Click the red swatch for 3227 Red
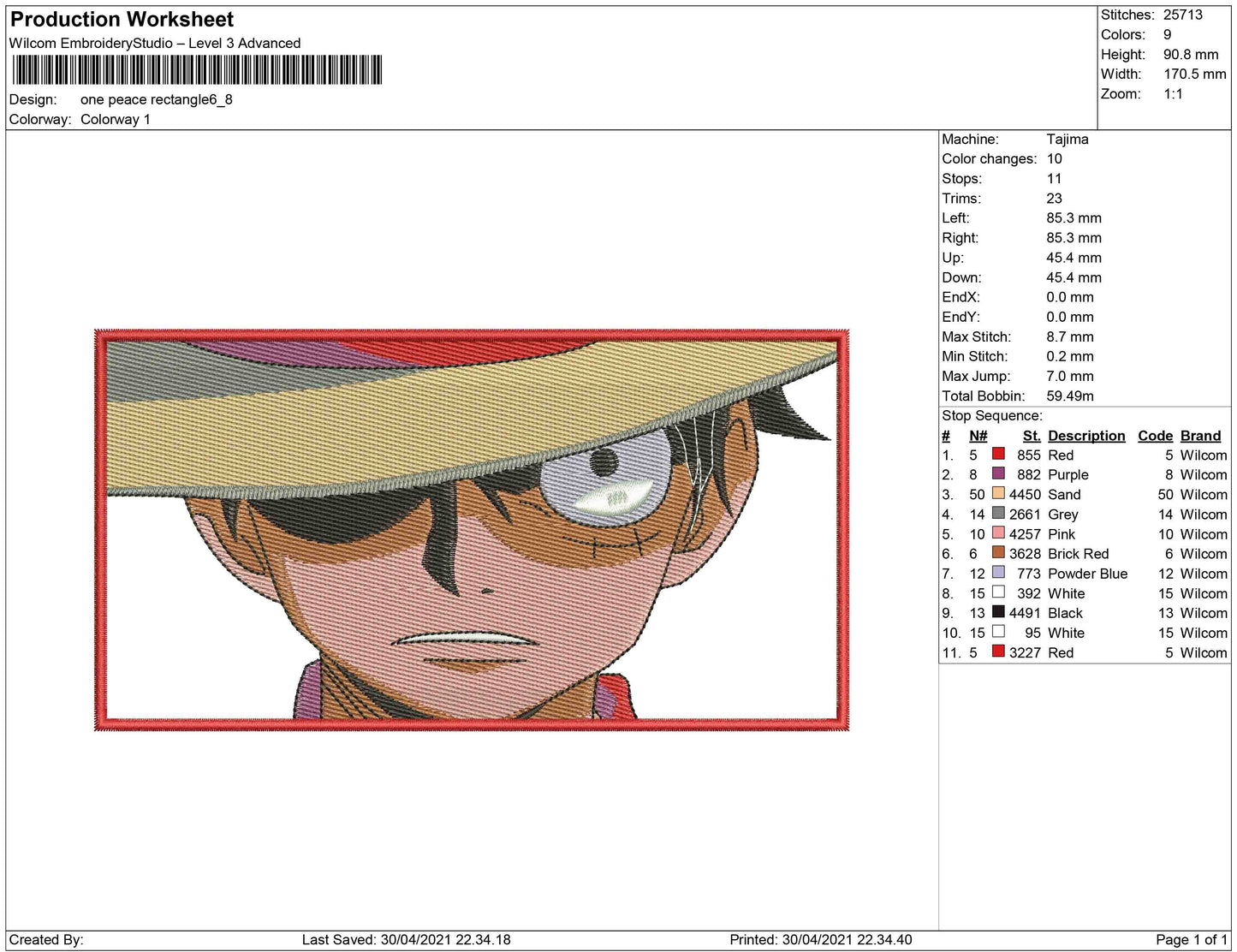Viewport: 1237px width, 952px height. 998,651
